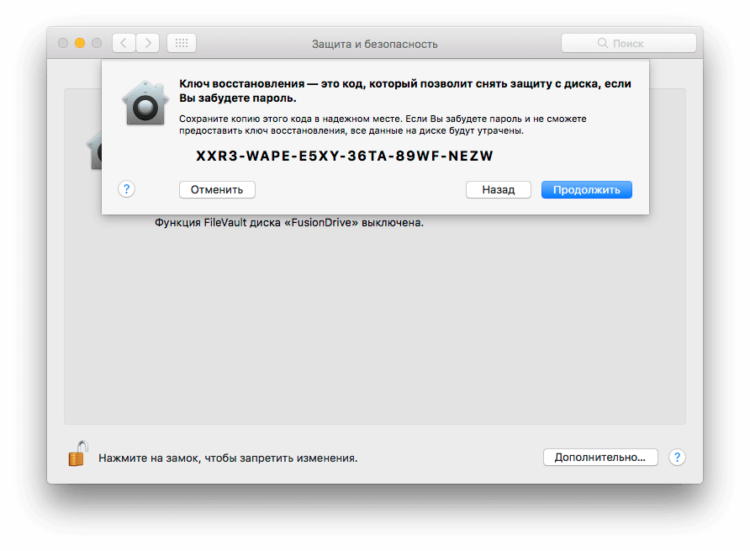Screen dimensions: 750x551
Task: Click the Дополнительно… button
Action: point(600,457)
